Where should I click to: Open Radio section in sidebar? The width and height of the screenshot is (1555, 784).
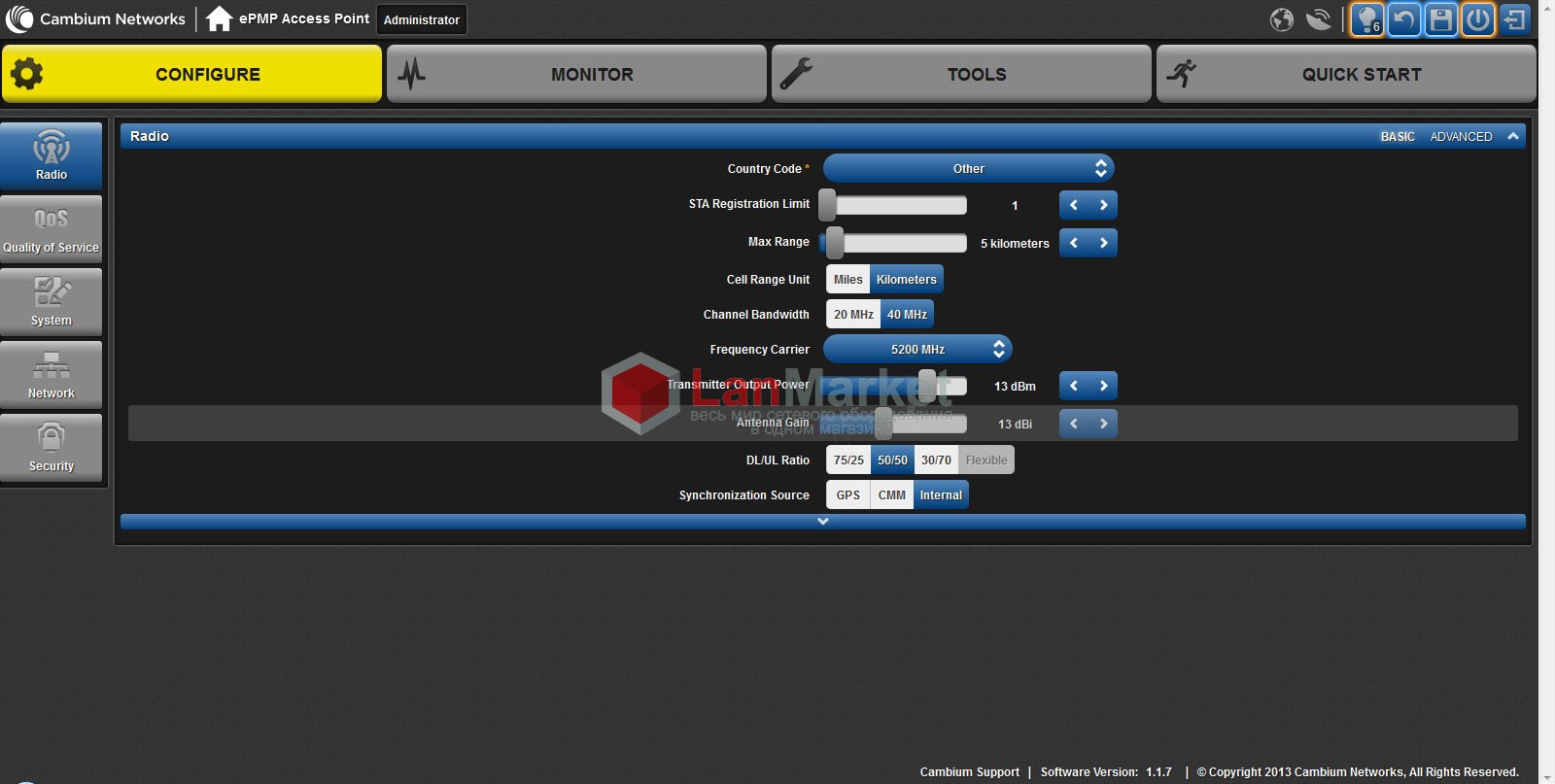tap(52, 155)
